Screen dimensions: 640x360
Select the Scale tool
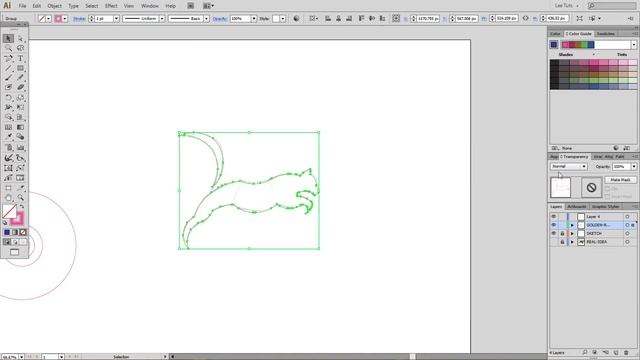(20, 98)
